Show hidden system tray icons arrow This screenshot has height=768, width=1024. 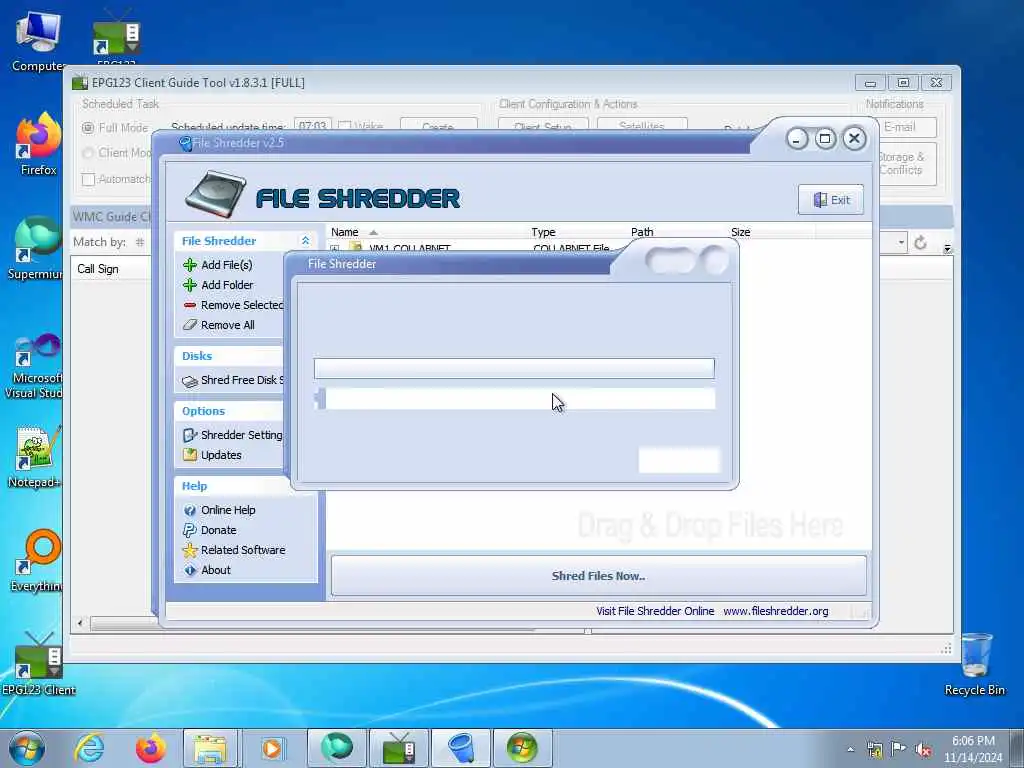point(850,750)
